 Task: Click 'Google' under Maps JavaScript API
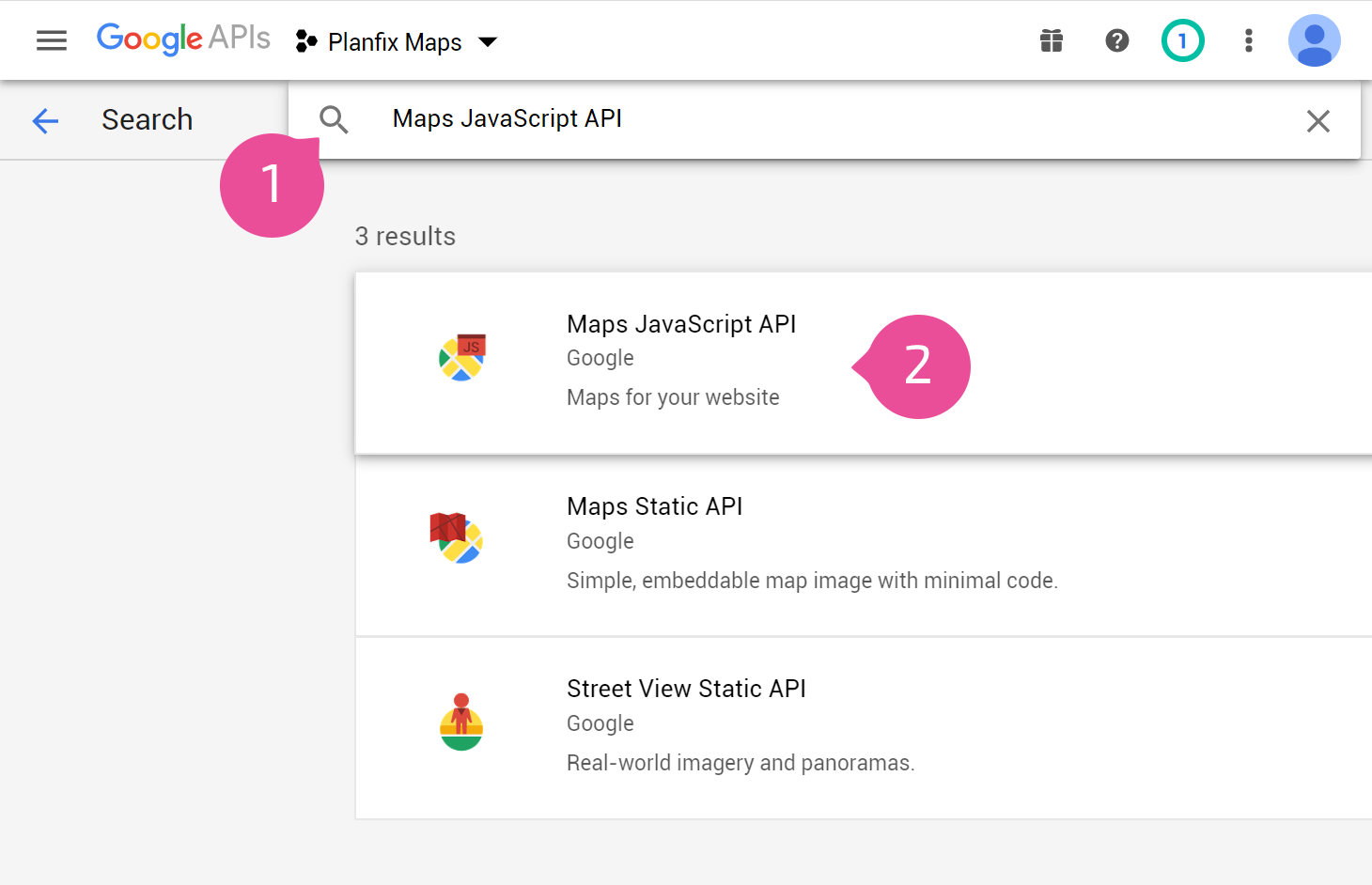(x=600, y=358)
